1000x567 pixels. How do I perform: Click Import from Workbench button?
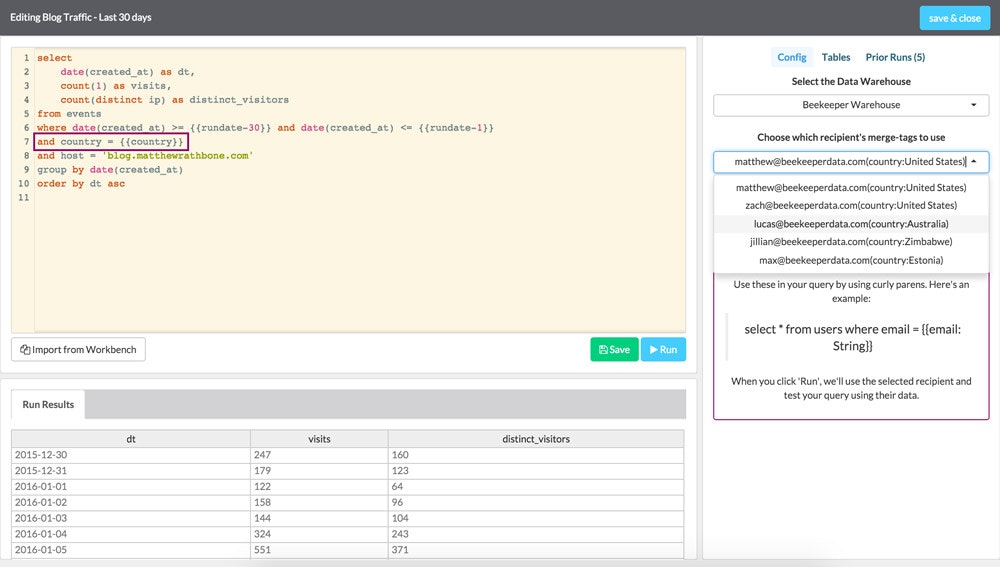point(79,349)
